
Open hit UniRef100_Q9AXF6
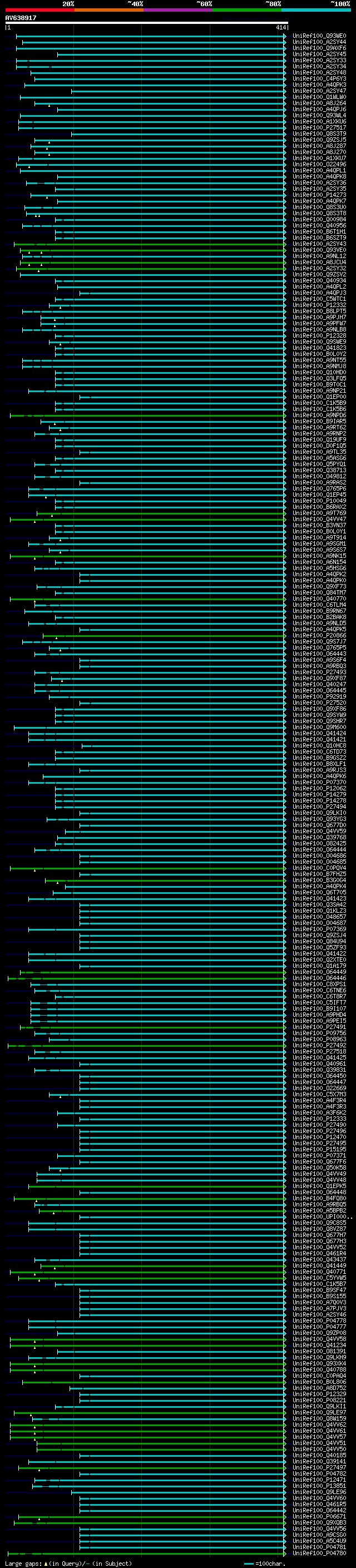319,48
